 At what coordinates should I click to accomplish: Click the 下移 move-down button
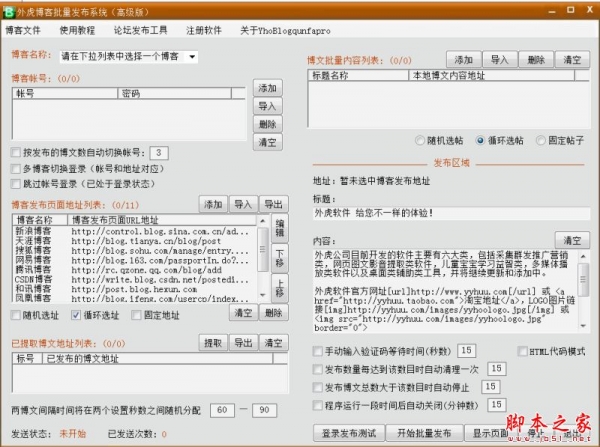[x=280, y=258]
